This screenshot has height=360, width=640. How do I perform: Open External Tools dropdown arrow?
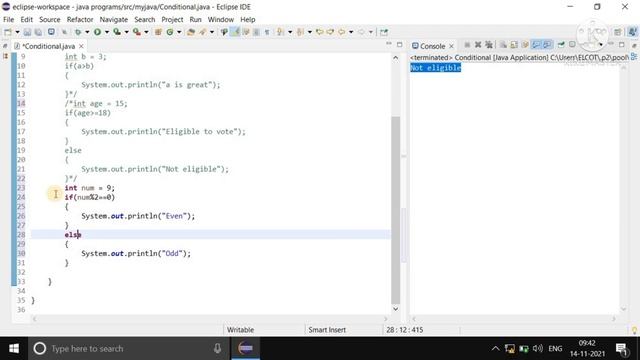tap(146, 32)
